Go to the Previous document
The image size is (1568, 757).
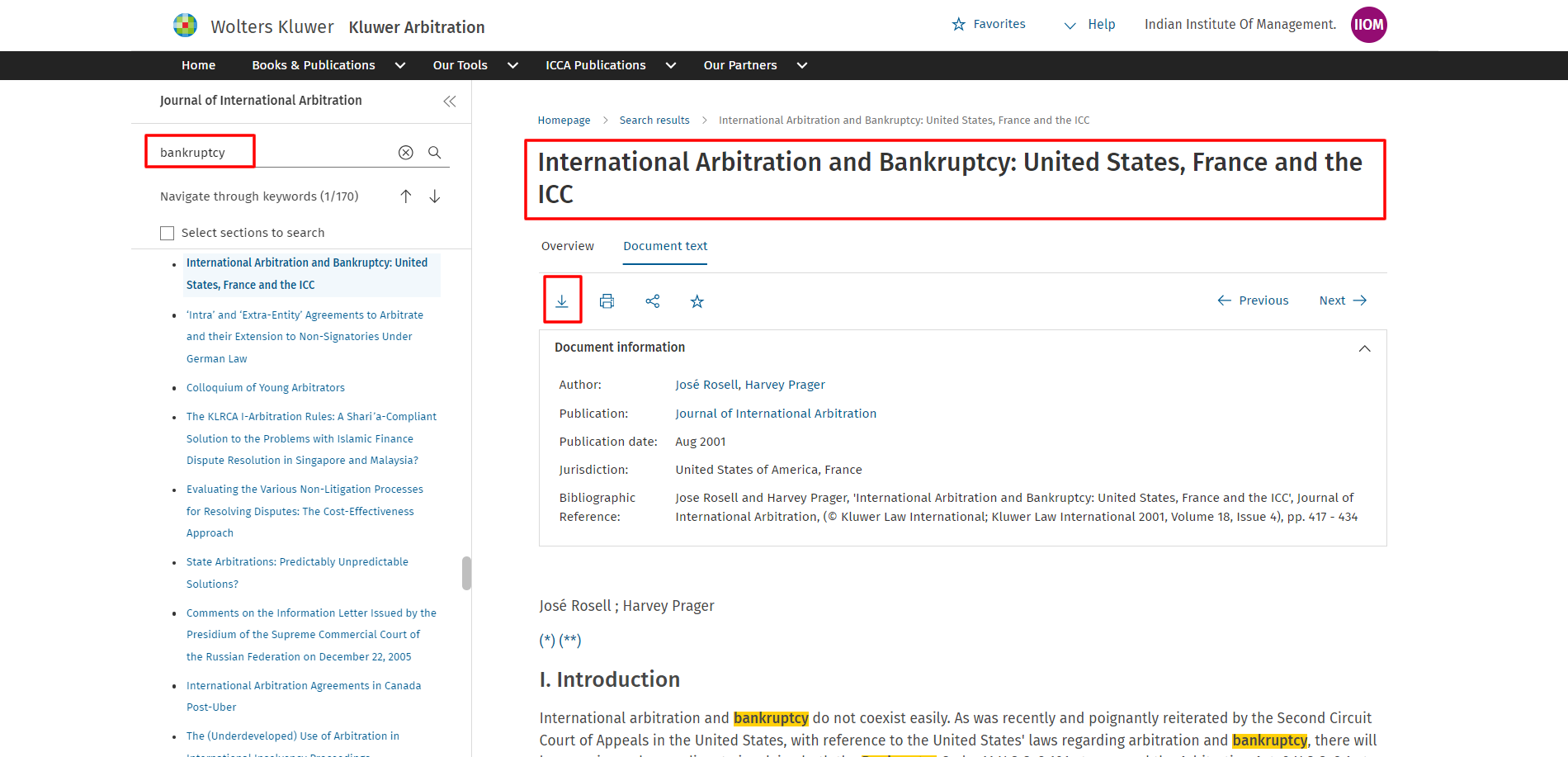pyautogui.click(x=1253, y=300)
